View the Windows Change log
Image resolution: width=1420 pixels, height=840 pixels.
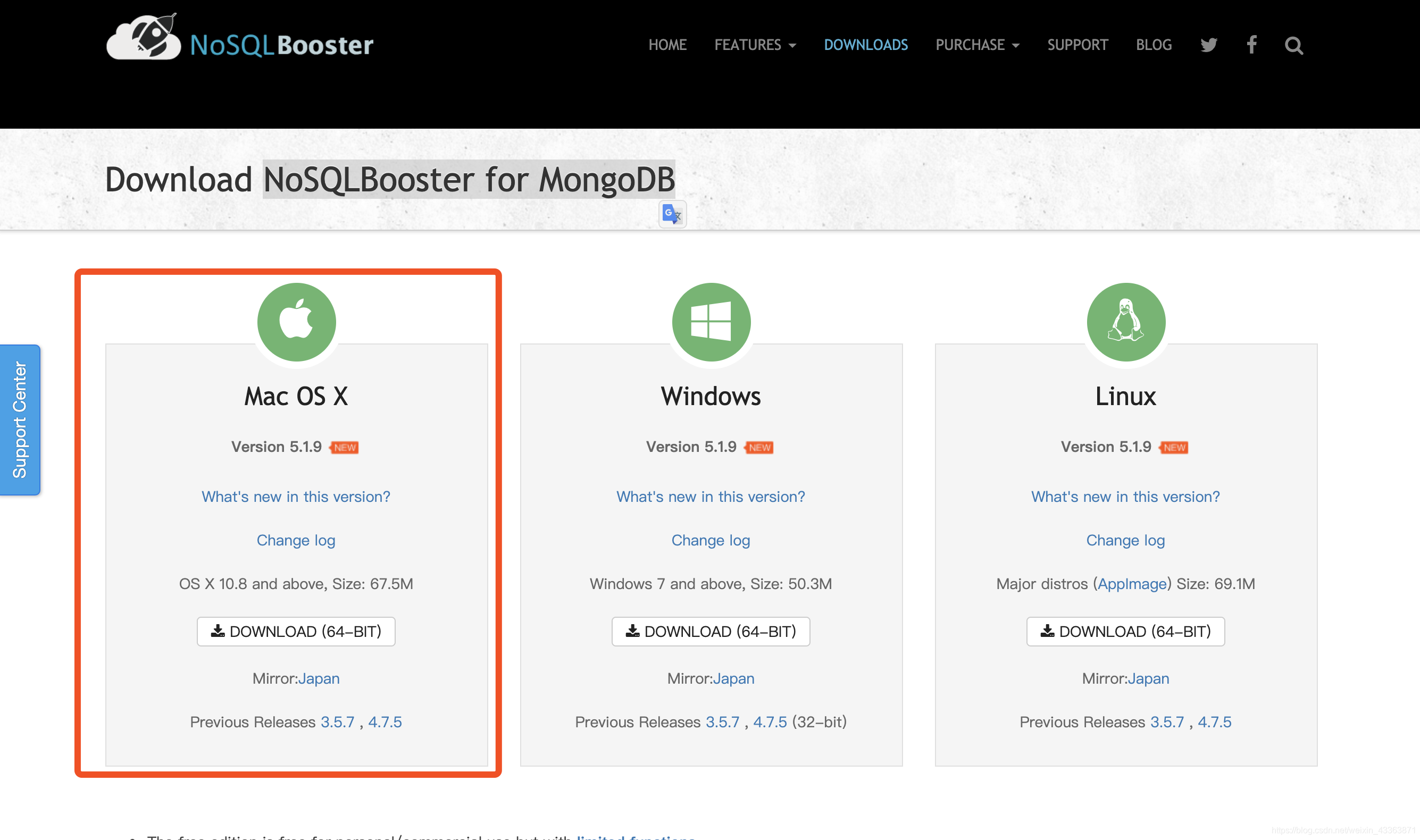[711, 540]
